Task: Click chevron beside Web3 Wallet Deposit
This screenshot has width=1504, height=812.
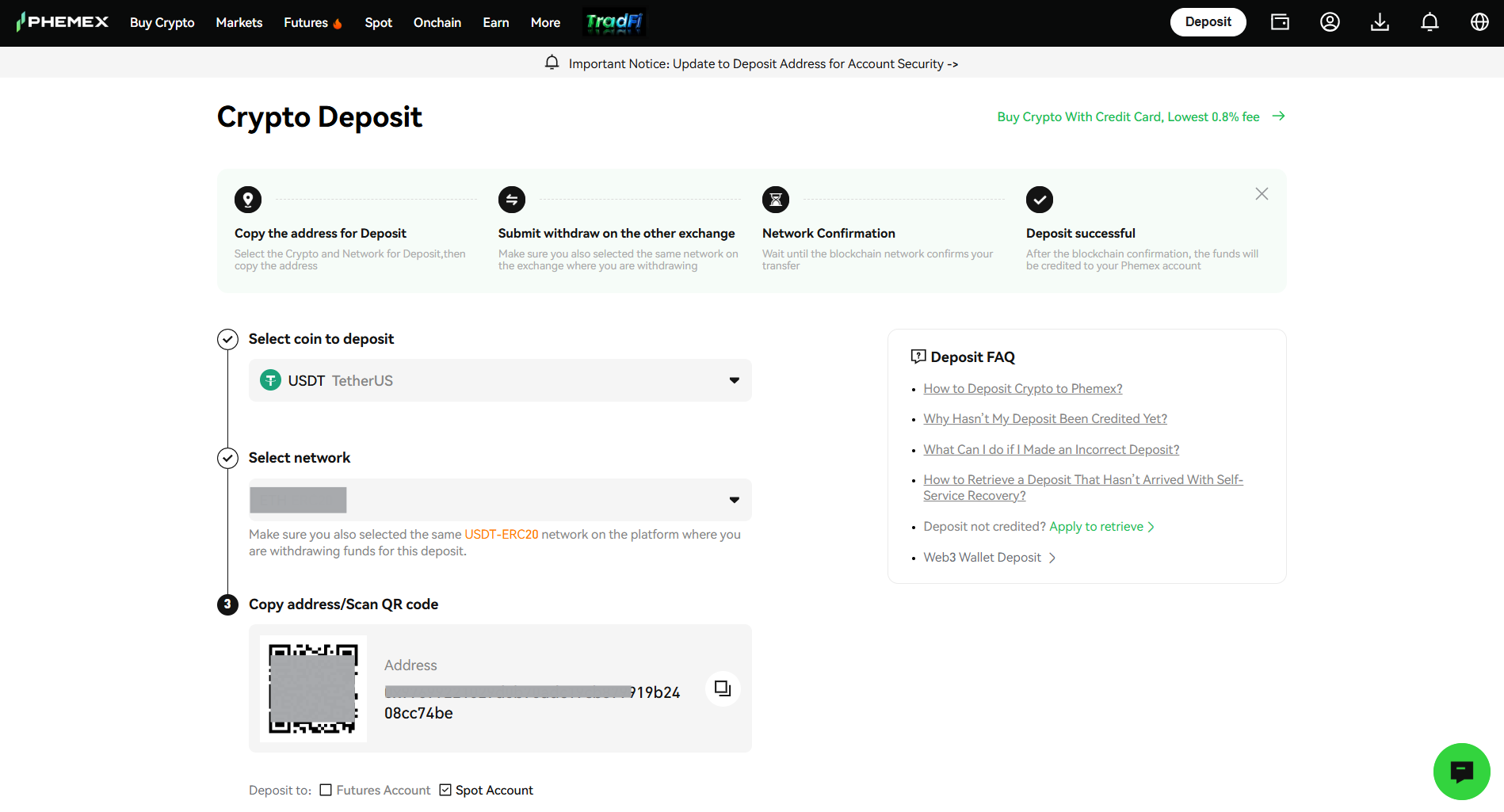Action: (x=1052, y=558)
